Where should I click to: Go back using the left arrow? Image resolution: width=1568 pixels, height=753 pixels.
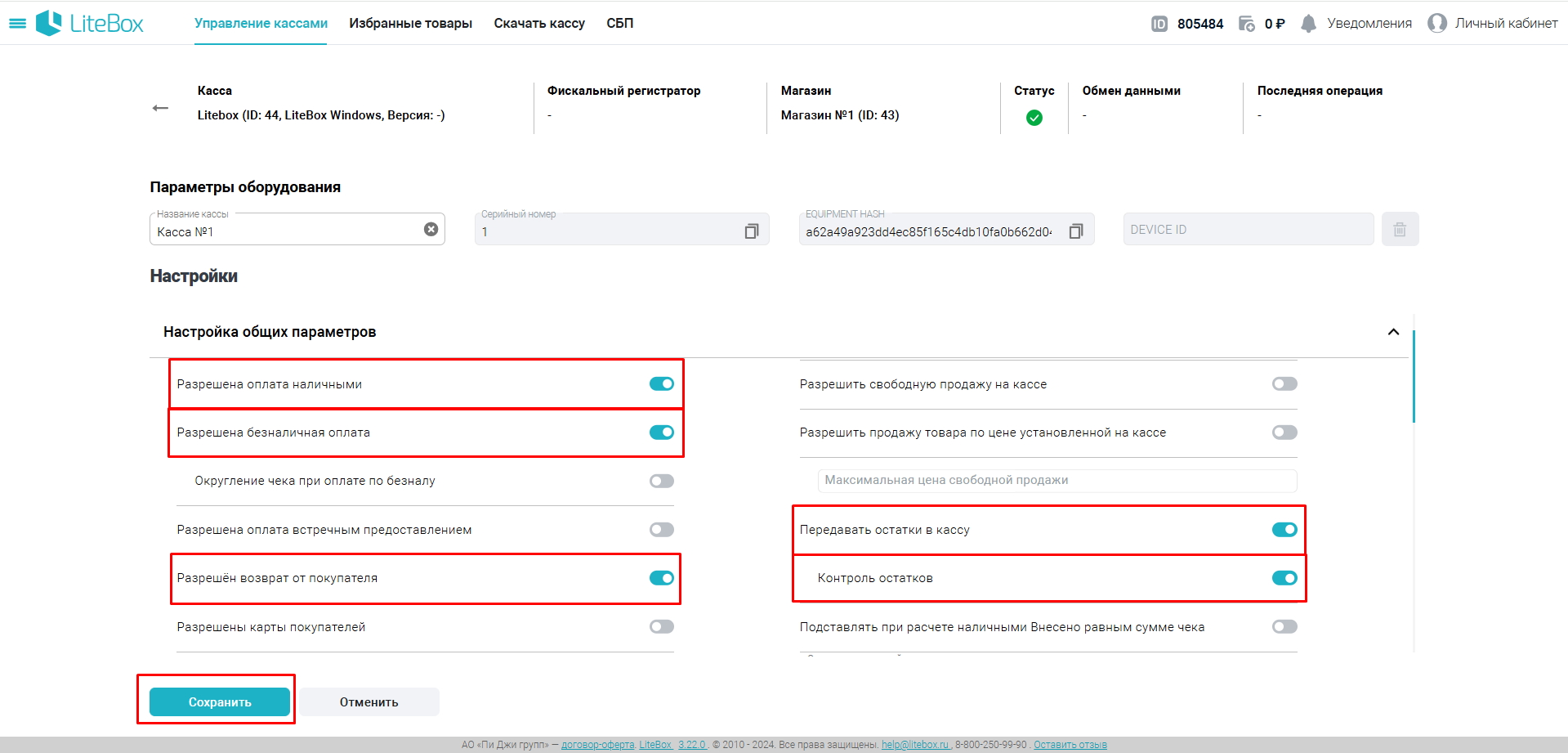tap(160, 108)
